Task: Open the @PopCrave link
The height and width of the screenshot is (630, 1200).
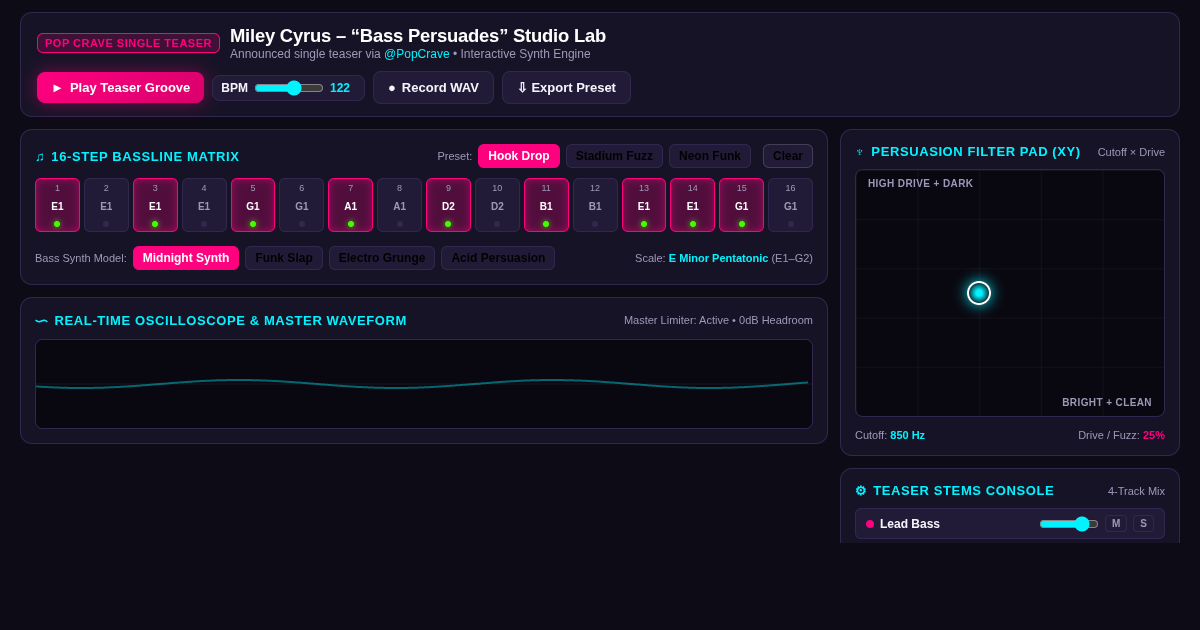Action: click(x=417, y=54)
